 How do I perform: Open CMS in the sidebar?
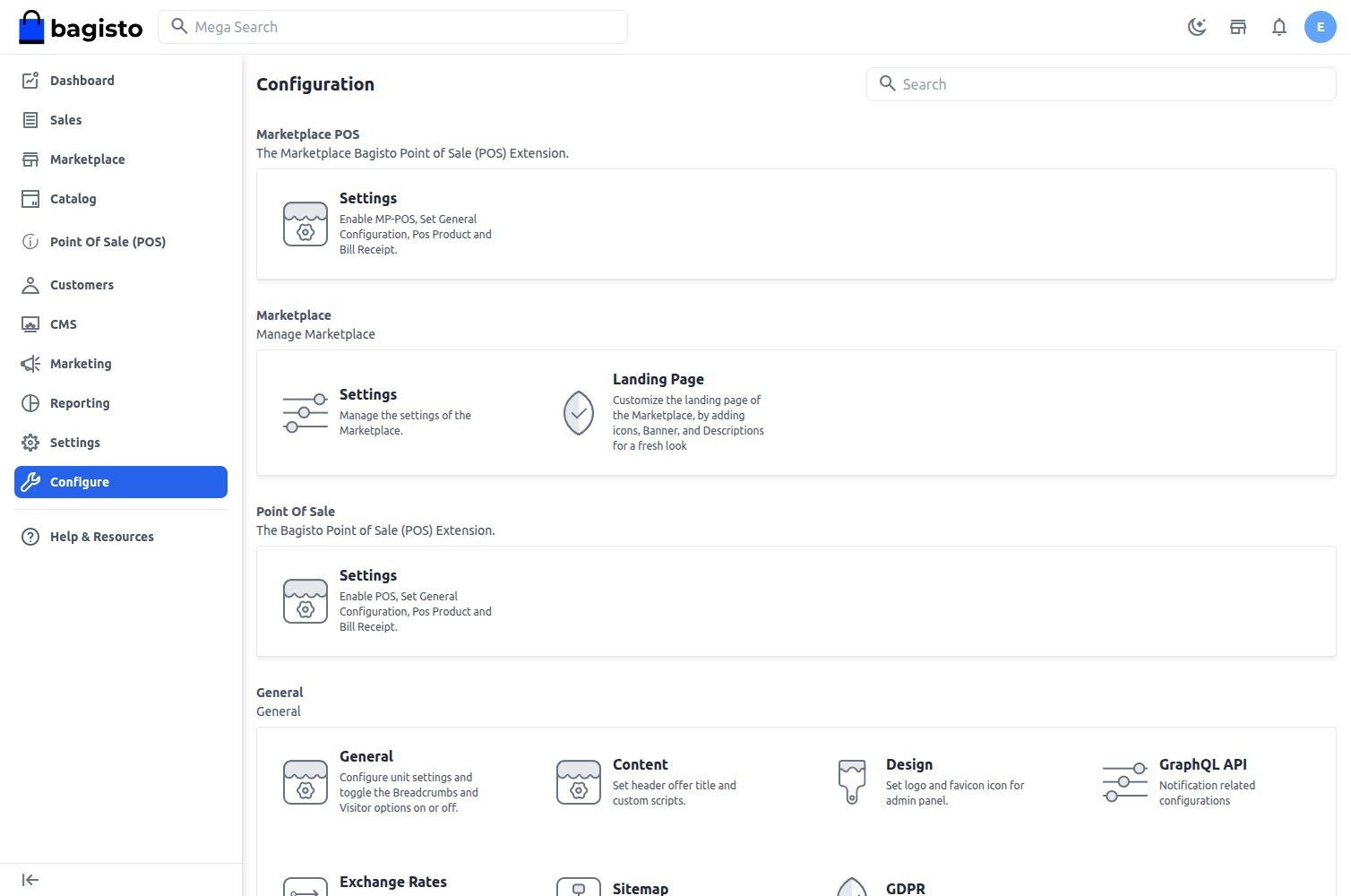click(121, 324)
